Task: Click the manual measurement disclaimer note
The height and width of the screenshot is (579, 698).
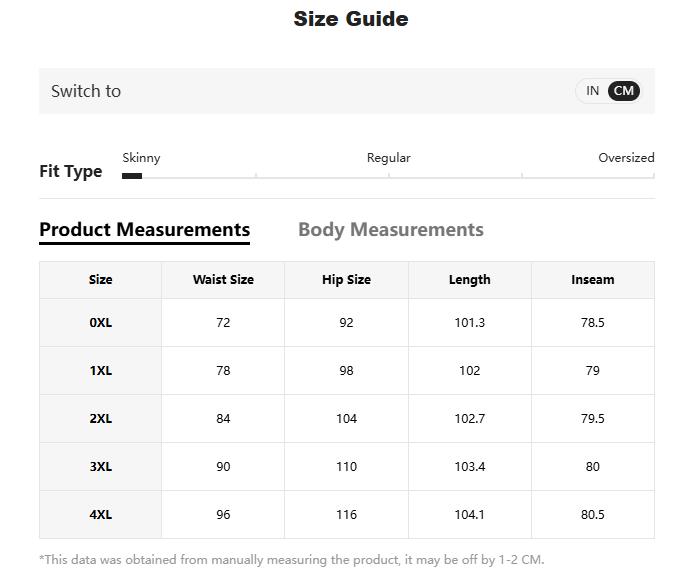Action: [291, 560]
